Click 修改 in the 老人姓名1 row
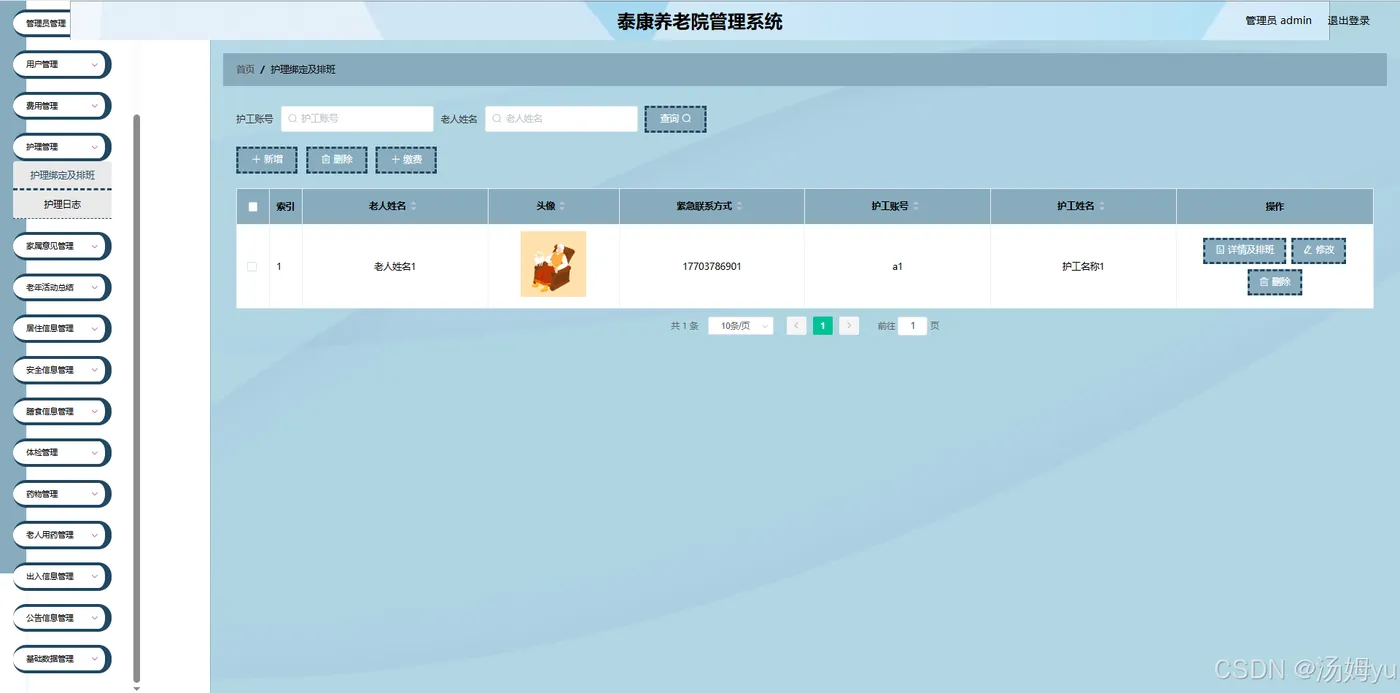Viewport: 1400px width, 693px height. [x=1319, y=250]
